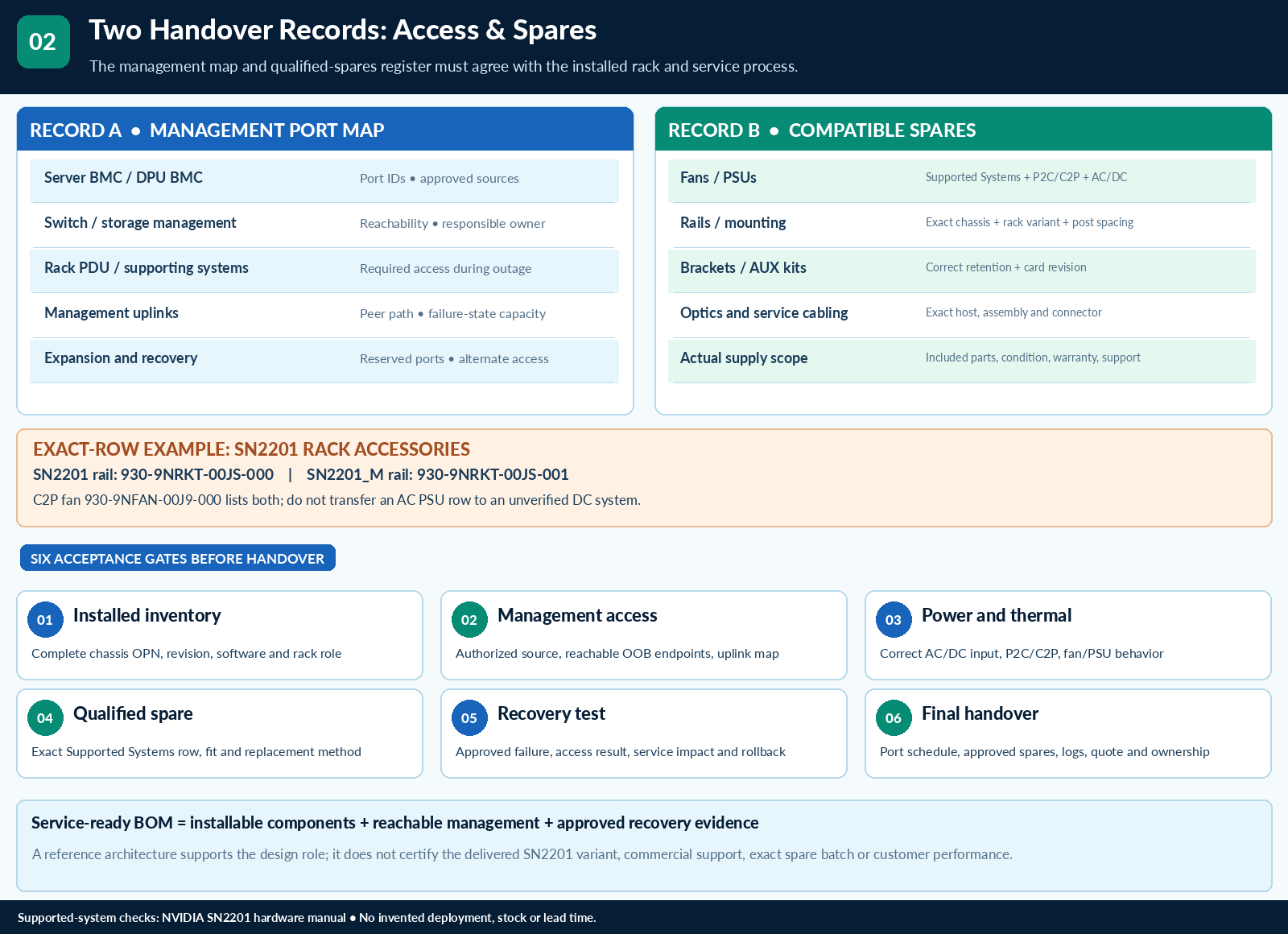The height and width of the screenshot is (934, 1288).
Task: Click the Rails / mounting row label
Action: tap(733, 223)
